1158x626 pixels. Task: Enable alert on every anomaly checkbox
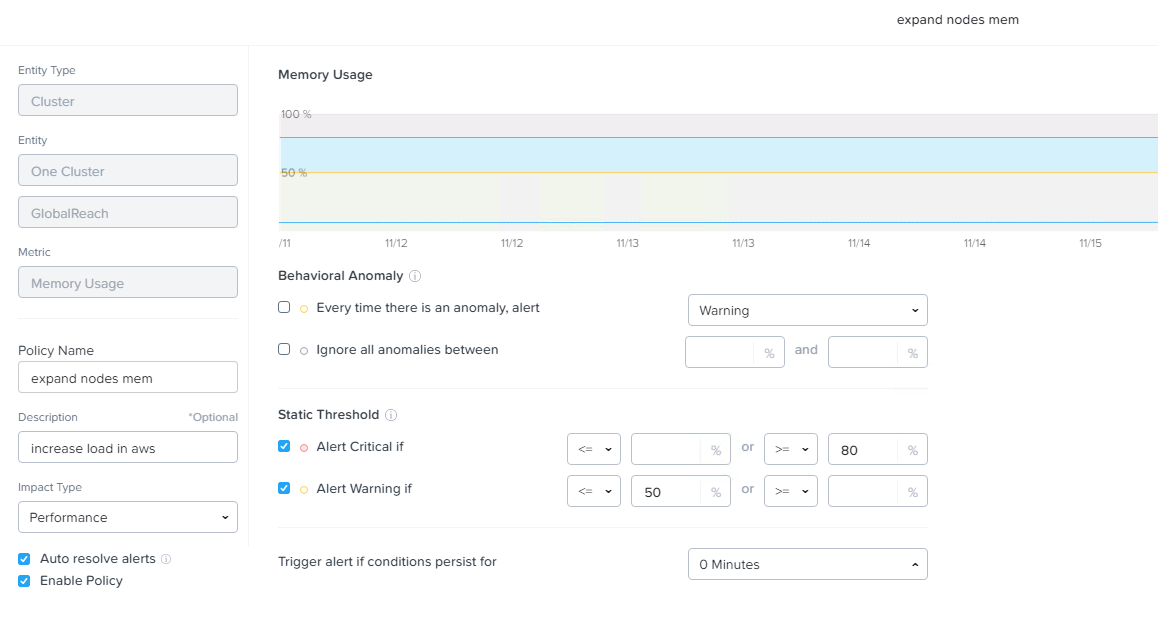pyautogui.click(x=284, y=307)
